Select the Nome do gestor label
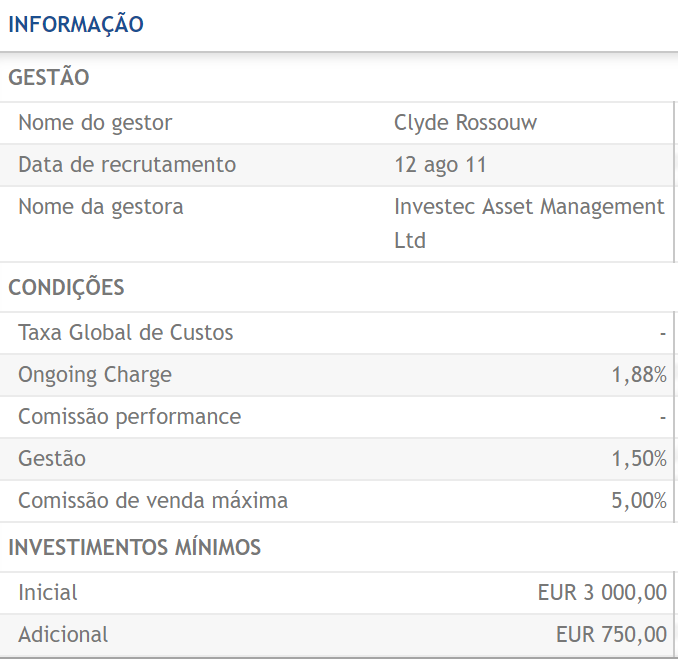The width and height of the screenshot is (678, 660). point(95,123)
